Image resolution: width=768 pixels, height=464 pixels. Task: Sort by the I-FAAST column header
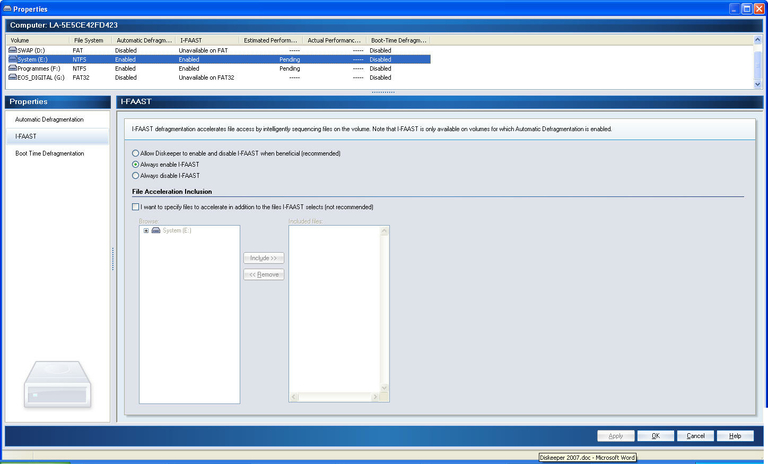[207, 40]
